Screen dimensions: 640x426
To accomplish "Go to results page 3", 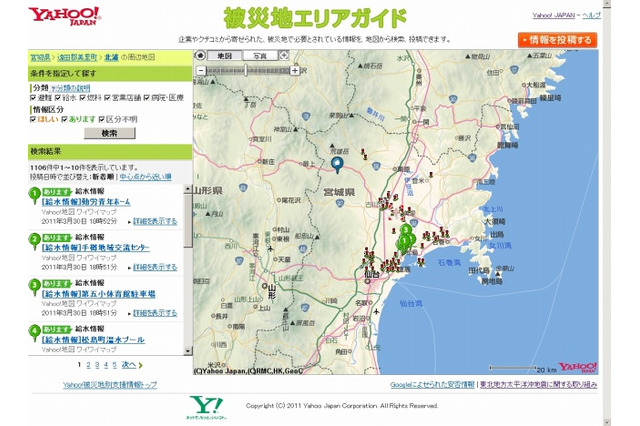I will click(x=97, y=365).
